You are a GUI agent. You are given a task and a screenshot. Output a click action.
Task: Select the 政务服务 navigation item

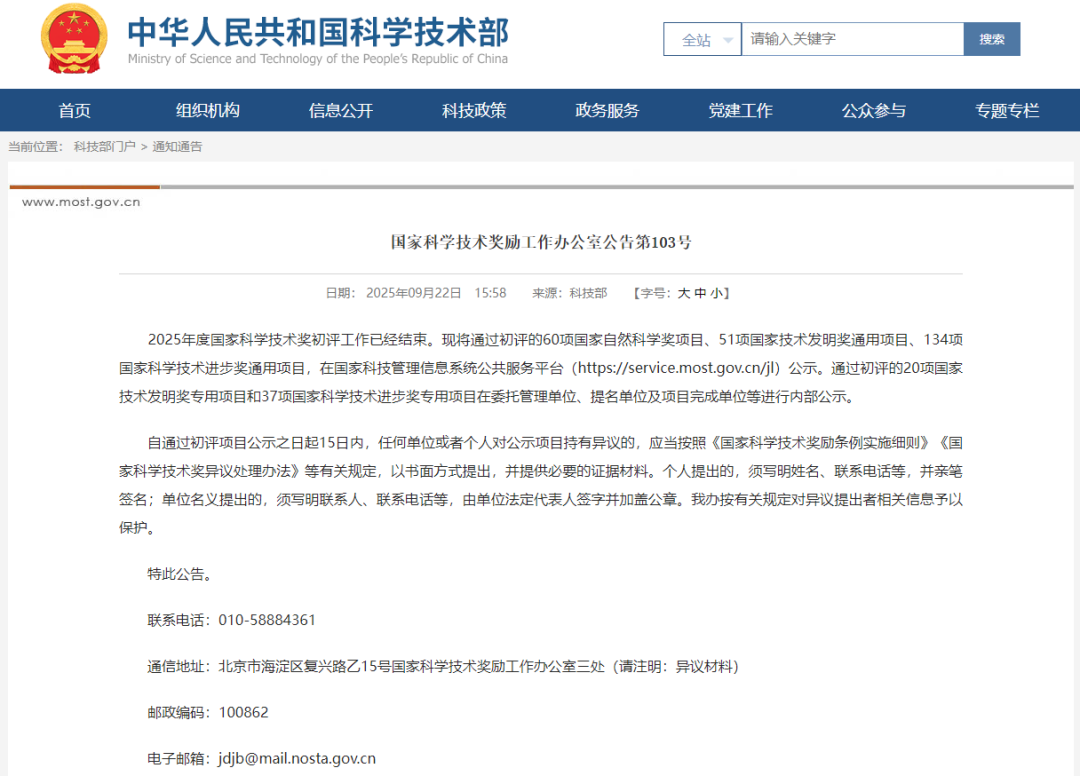pyautogui.click(x=607, y=110)
